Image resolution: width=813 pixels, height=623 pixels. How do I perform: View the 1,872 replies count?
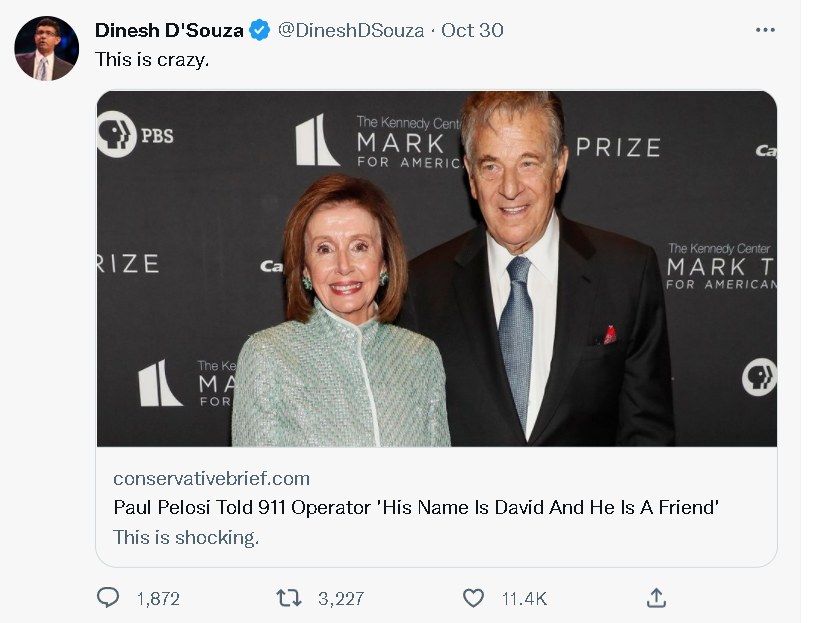point(158,599)
